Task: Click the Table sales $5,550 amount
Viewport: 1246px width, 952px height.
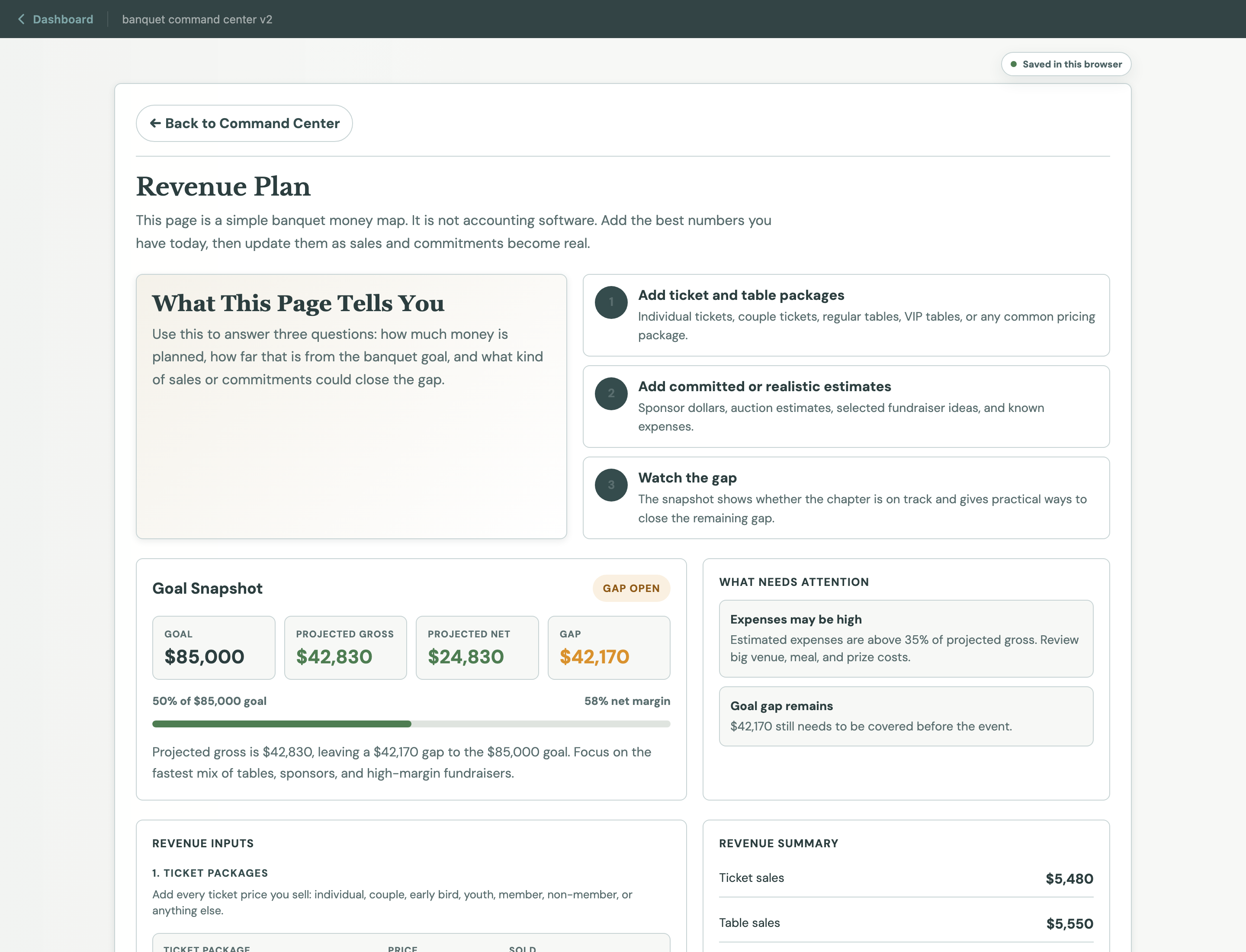Action: tap(1069, 924)
